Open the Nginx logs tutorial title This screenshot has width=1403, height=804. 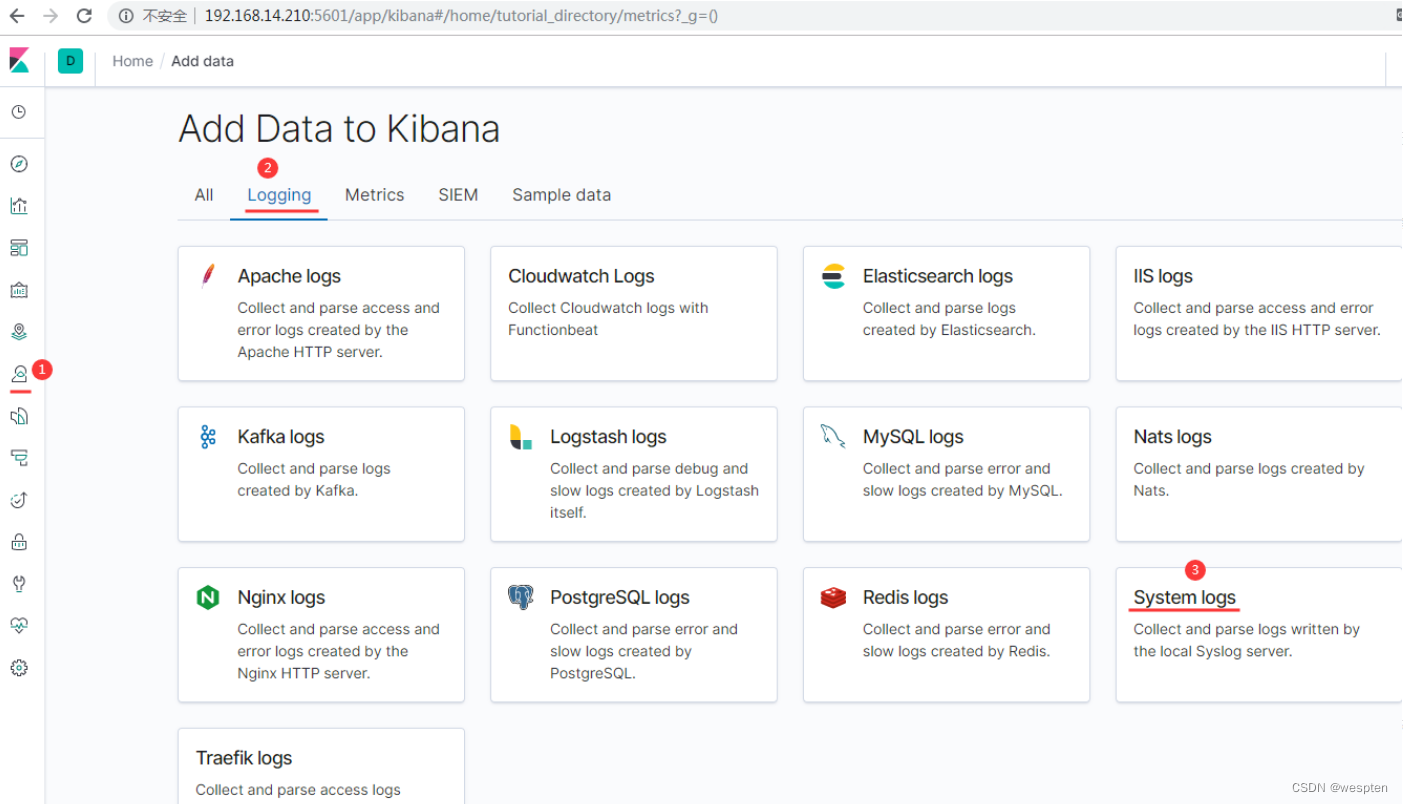[281, 598]
